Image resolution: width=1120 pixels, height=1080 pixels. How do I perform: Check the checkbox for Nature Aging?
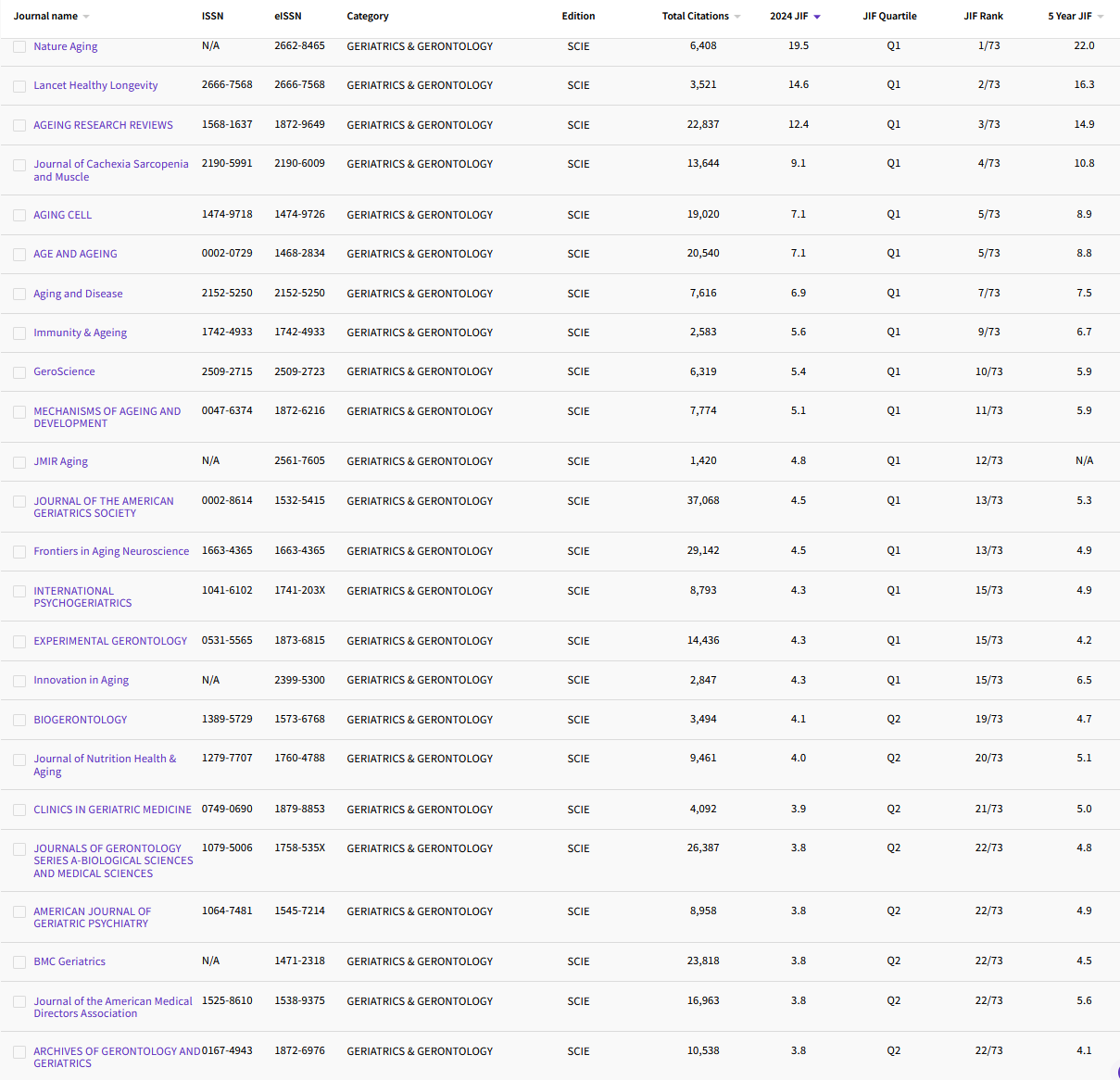[19, 46]
